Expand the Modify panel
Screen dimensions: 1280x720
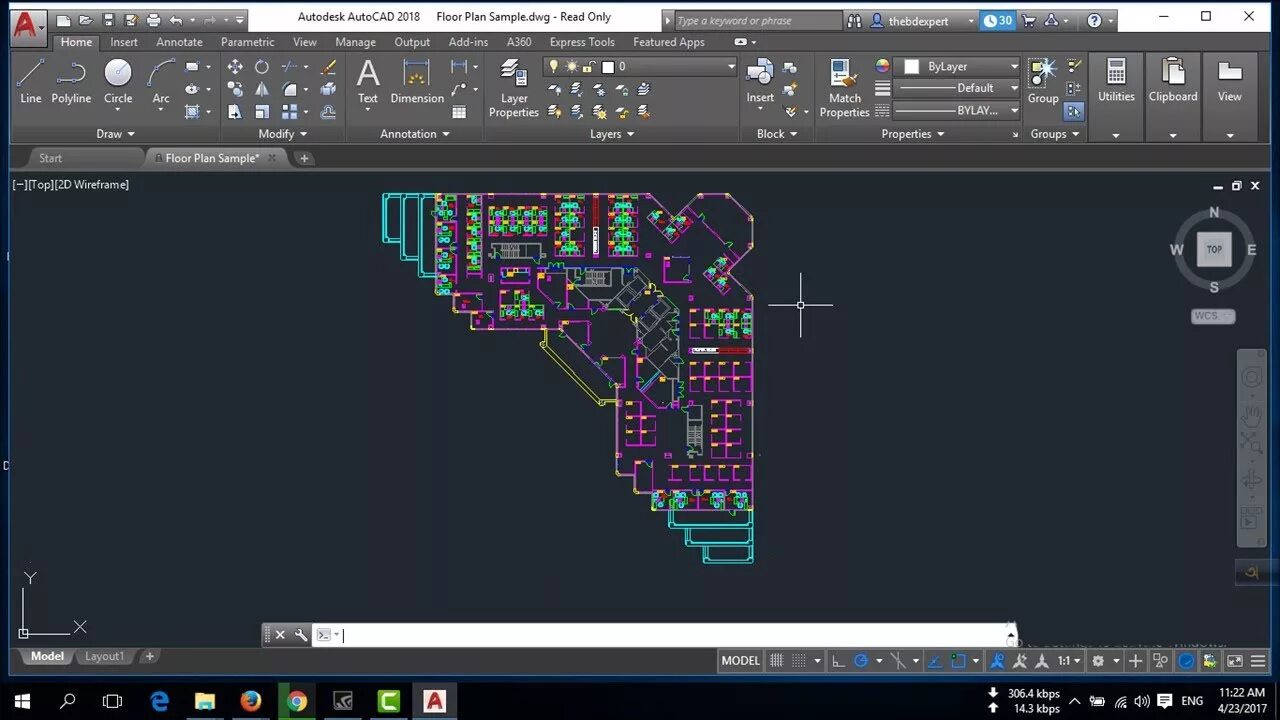(x=283, y=134)
